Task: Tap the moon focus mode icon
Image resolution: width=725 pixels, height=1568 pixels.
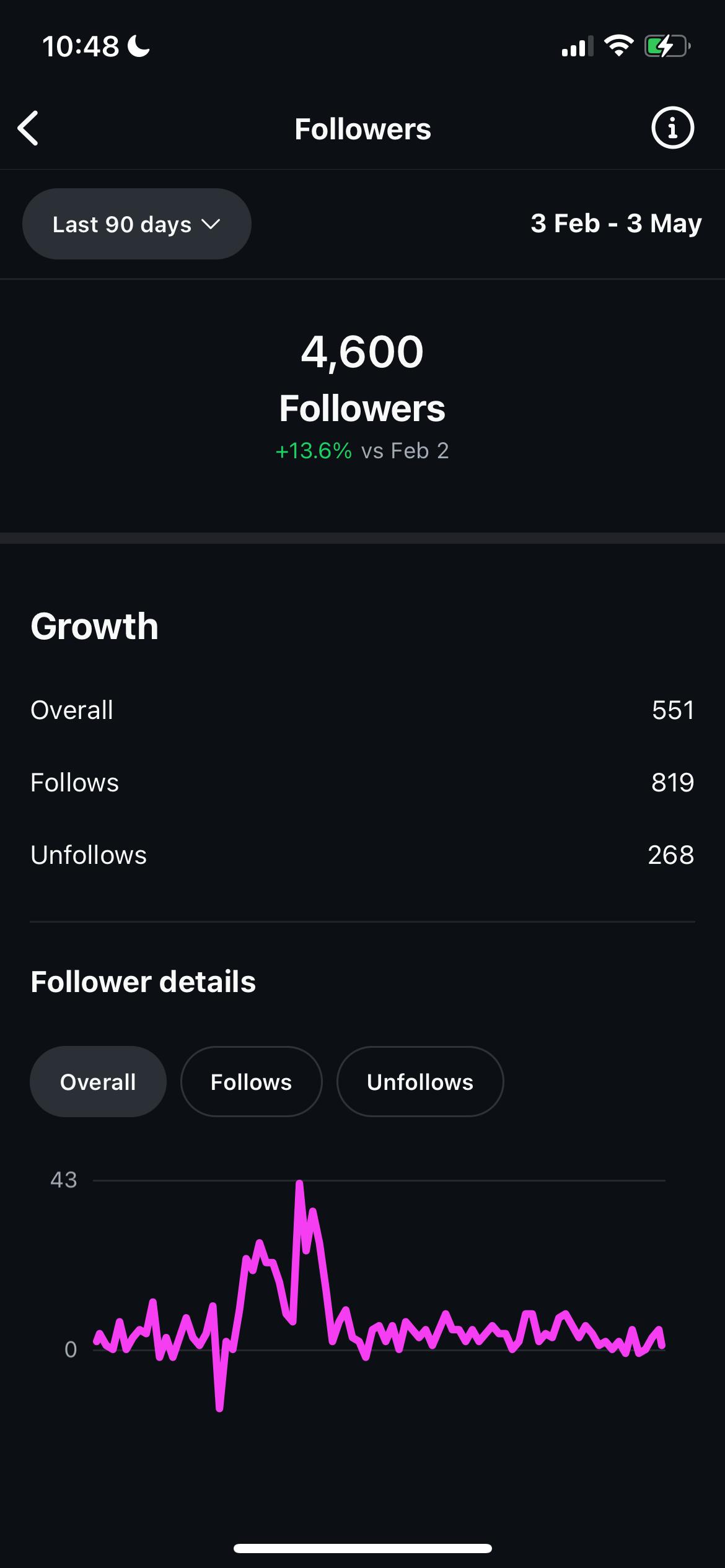Action: click(x=138, y=46)
